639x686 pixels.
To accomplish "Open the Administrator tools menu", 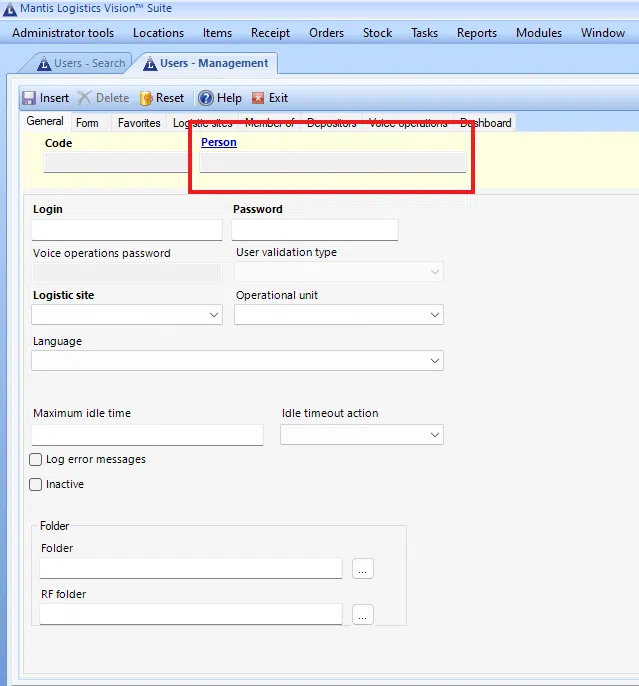I will [63, 33].
